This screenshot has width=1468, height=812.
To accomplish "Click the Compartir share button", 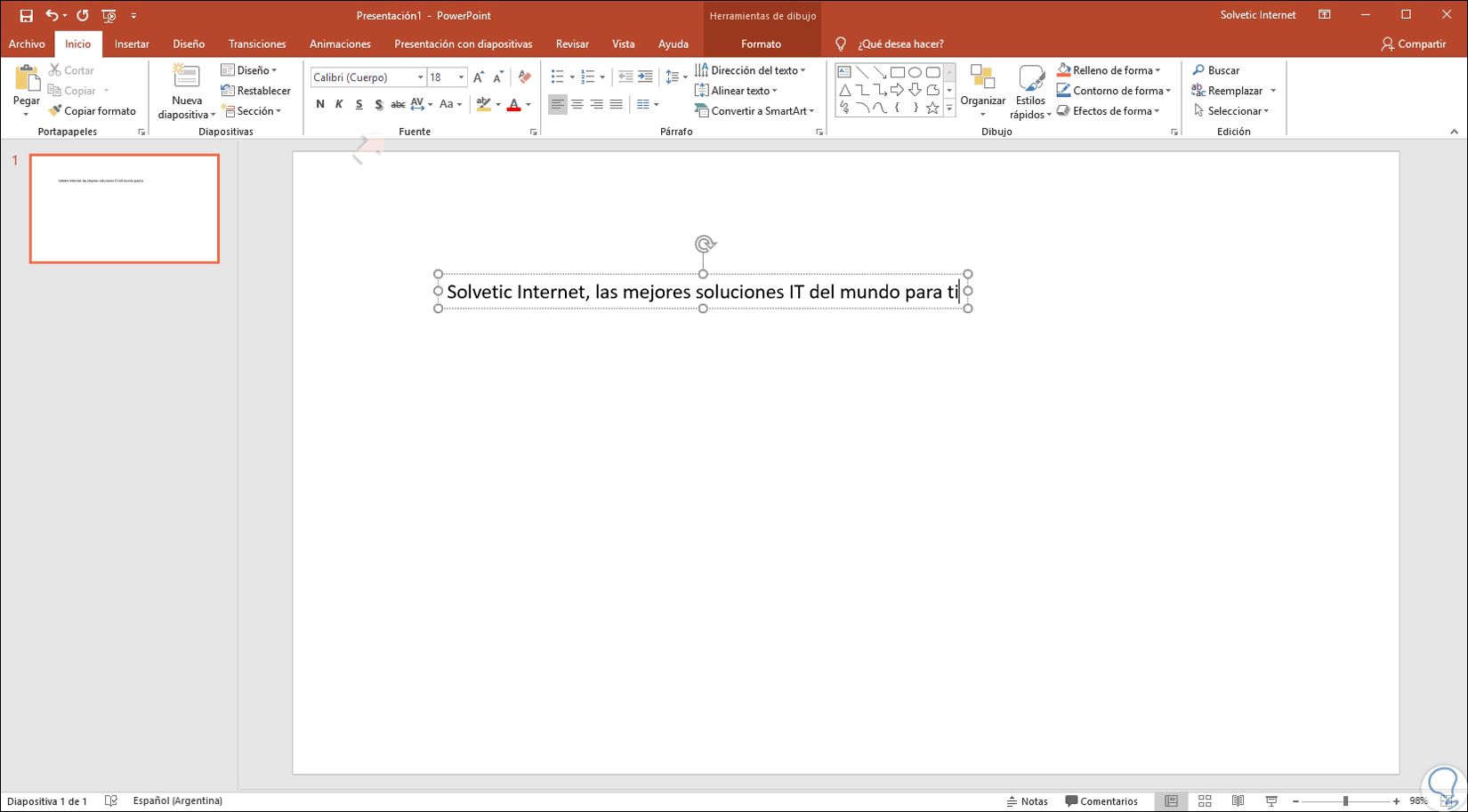I will point(1414,44).
